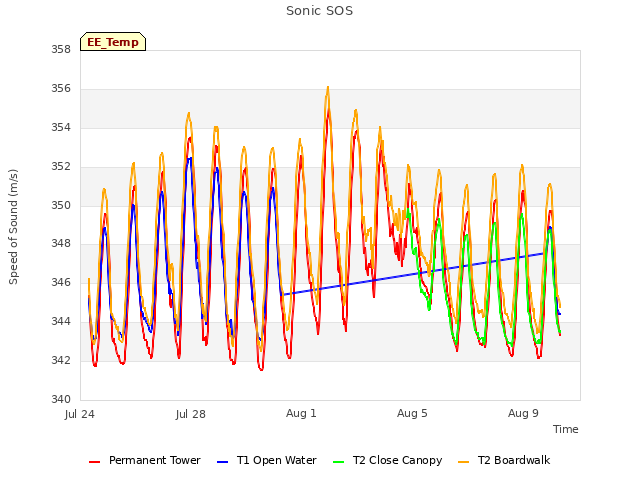Click the blue T1 Open Water swatch
Viewport: 640px width, 480px height.
tap(222, 462)
